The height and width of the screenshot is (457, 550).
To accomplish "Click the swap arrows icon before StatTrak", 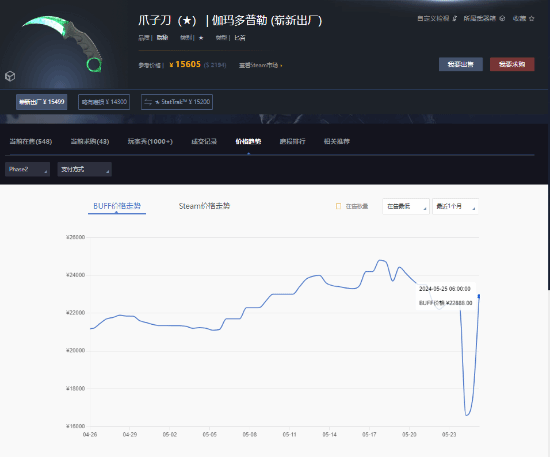I will 148,102.
